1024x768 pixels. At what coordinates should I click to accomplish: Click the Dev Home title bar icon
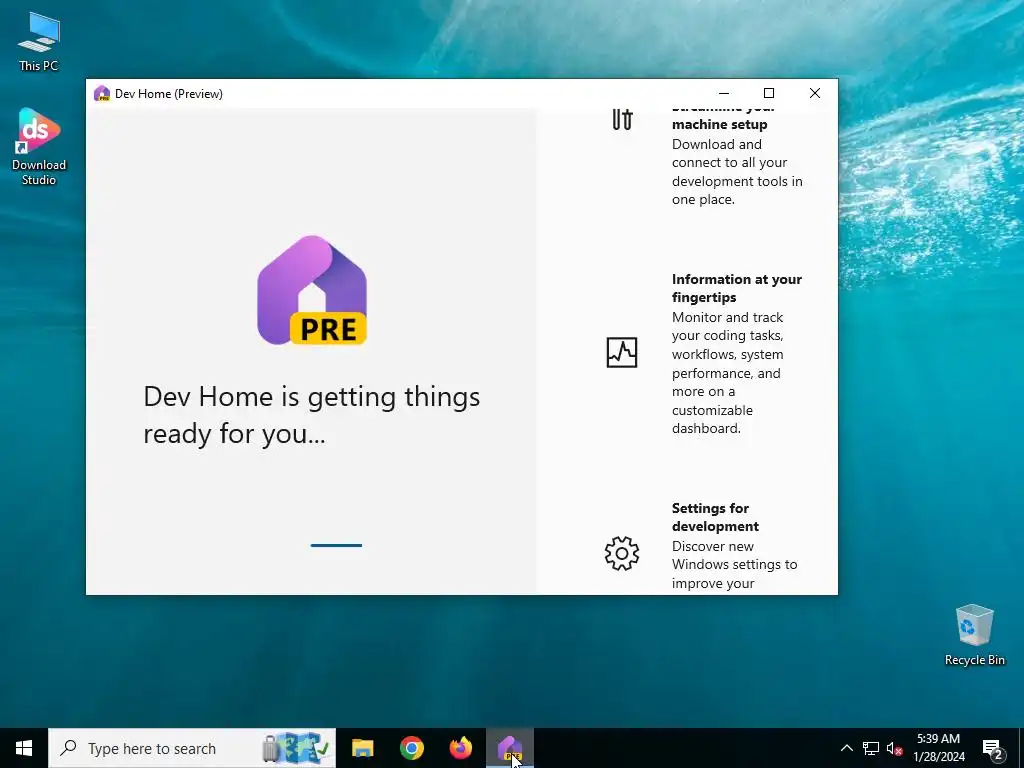click(x=102, y=93)
